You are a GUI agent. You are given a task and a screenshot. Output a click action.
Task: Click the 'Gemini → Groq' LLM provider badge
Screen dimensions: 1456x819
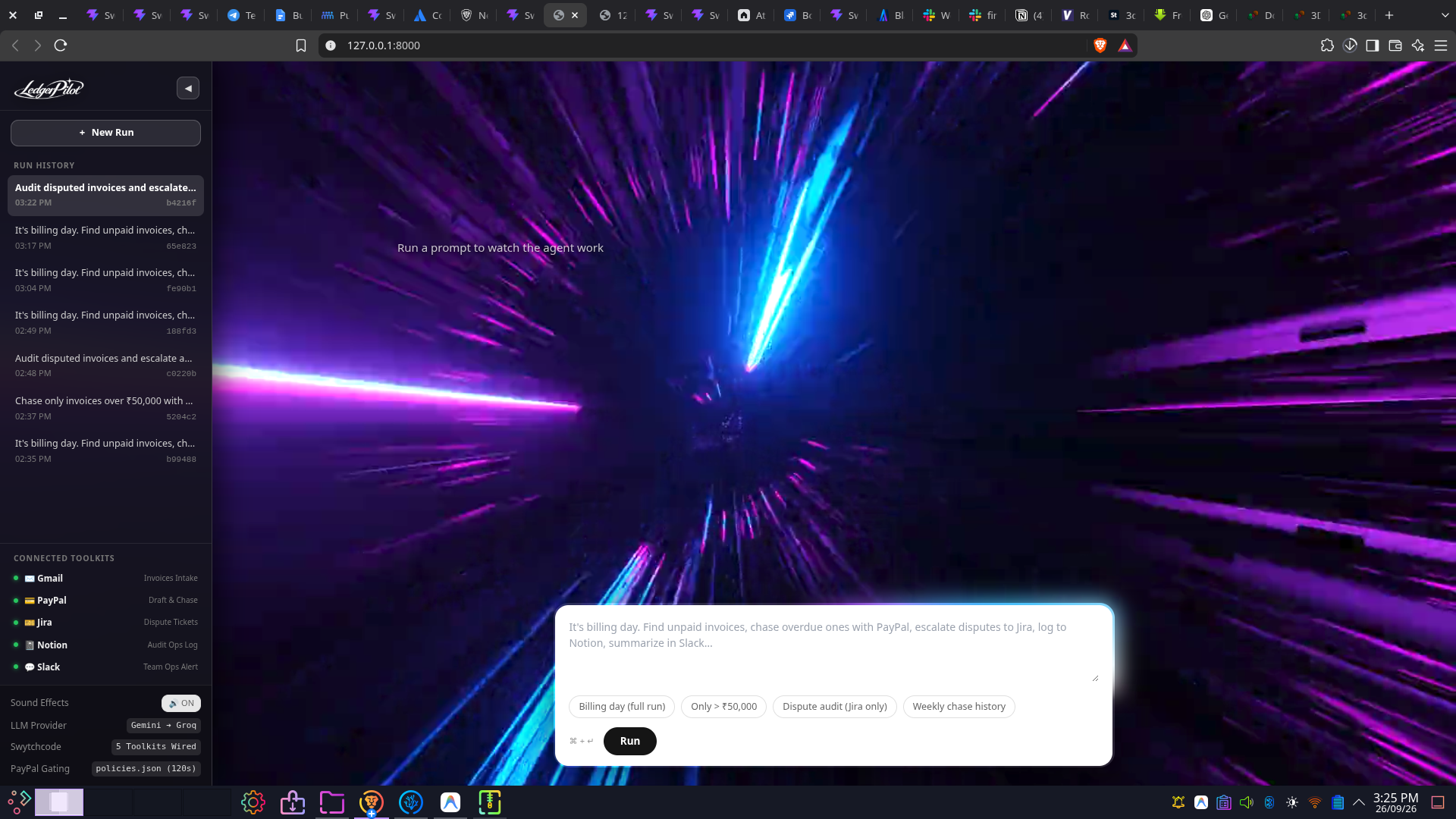pos(163,725)
